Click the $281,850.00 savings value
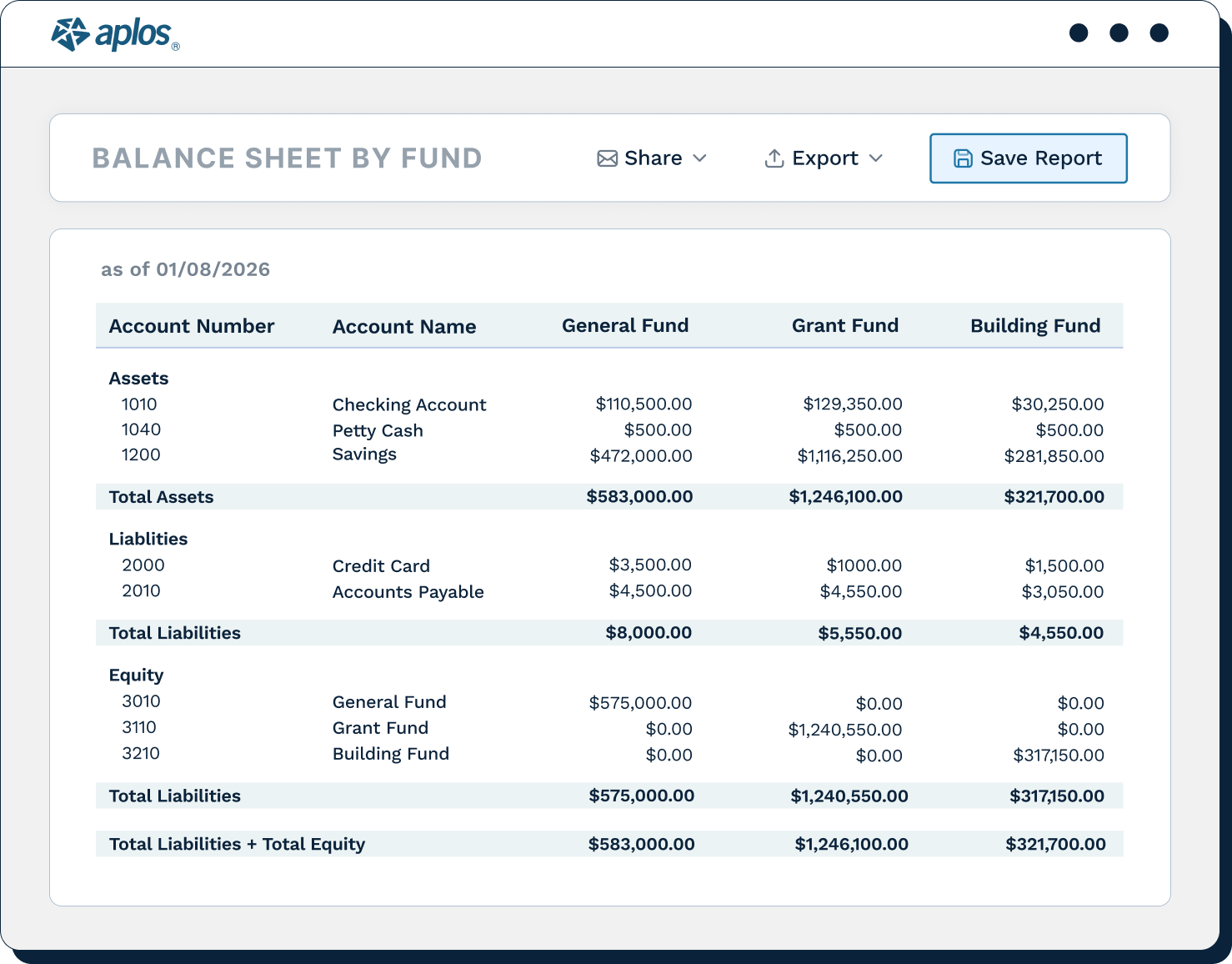Viewport: 1232px width, 964px height. click(1054, 456)
